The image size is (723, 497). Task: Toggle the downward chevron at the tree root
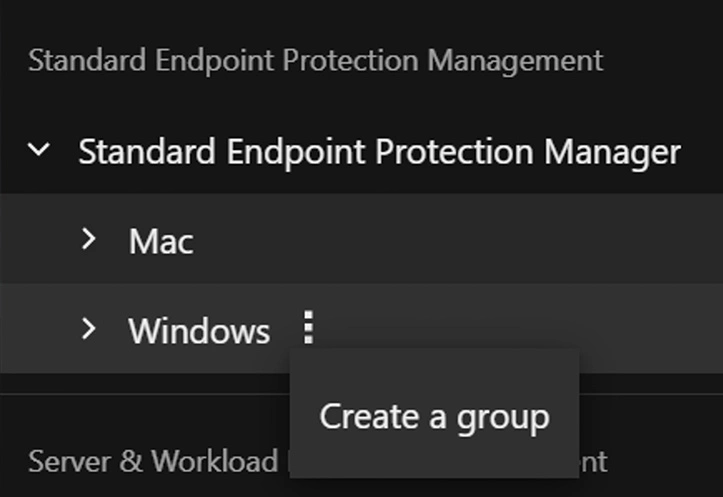[x=39, y=150]
